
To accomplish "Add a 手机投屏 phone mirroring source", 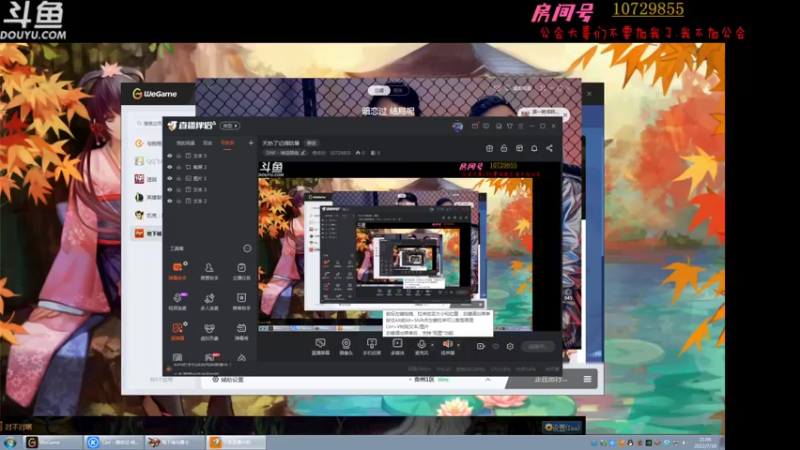I will click(x=371, y=346).
